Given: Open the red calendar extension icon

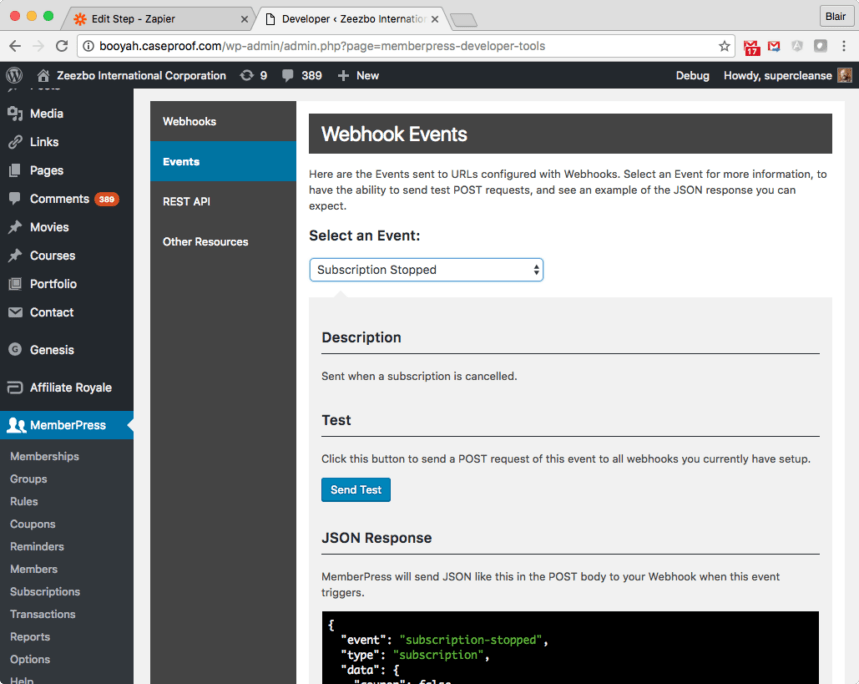Looking at the screenshot, I should 752,47.
